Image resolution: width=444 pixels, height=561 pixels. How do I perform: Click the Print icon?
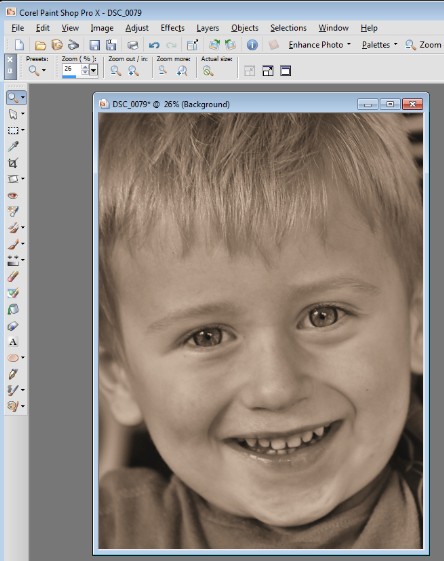(x=132, y=45)
